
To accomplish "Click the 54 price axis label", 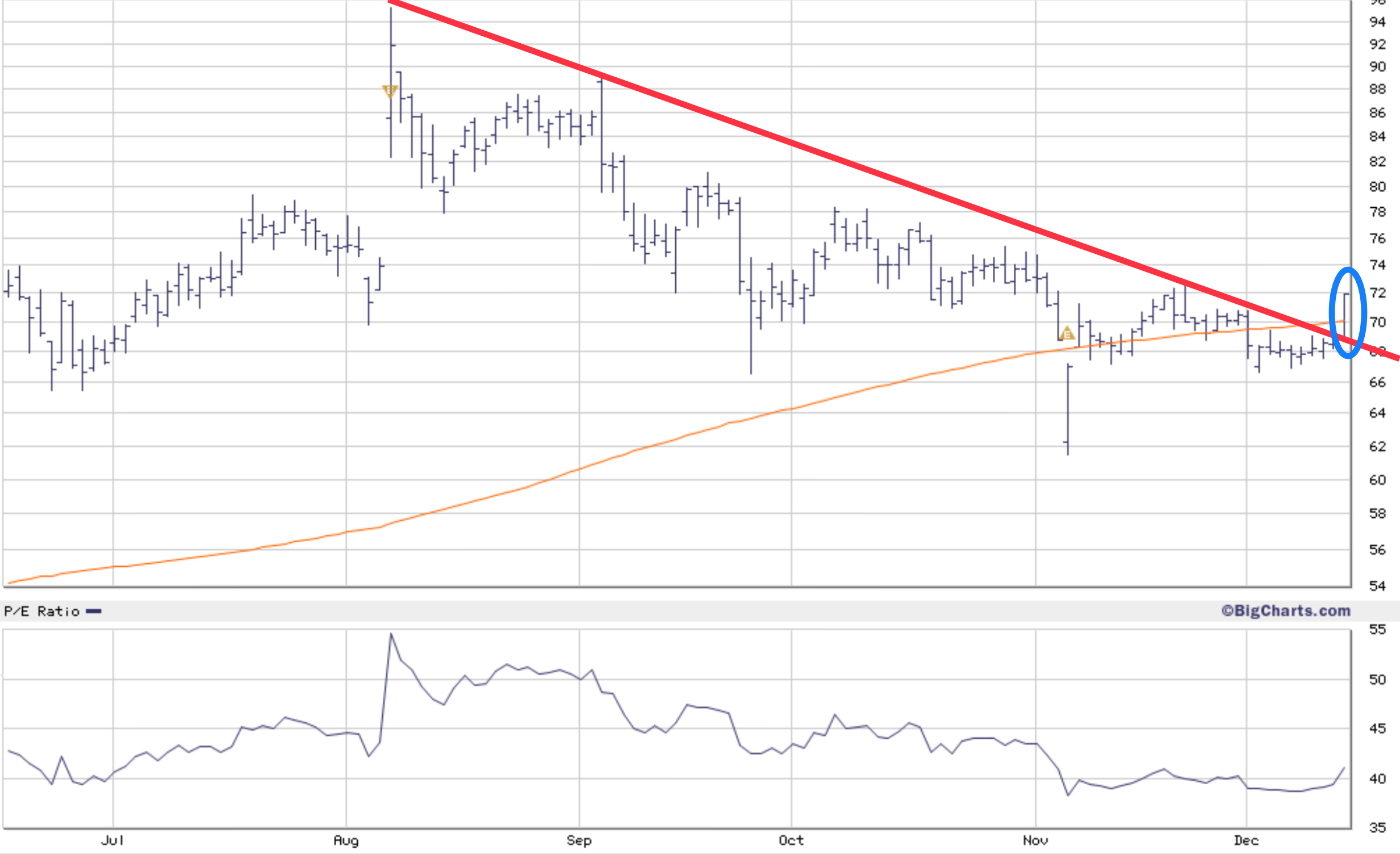I will [1377, 586].
